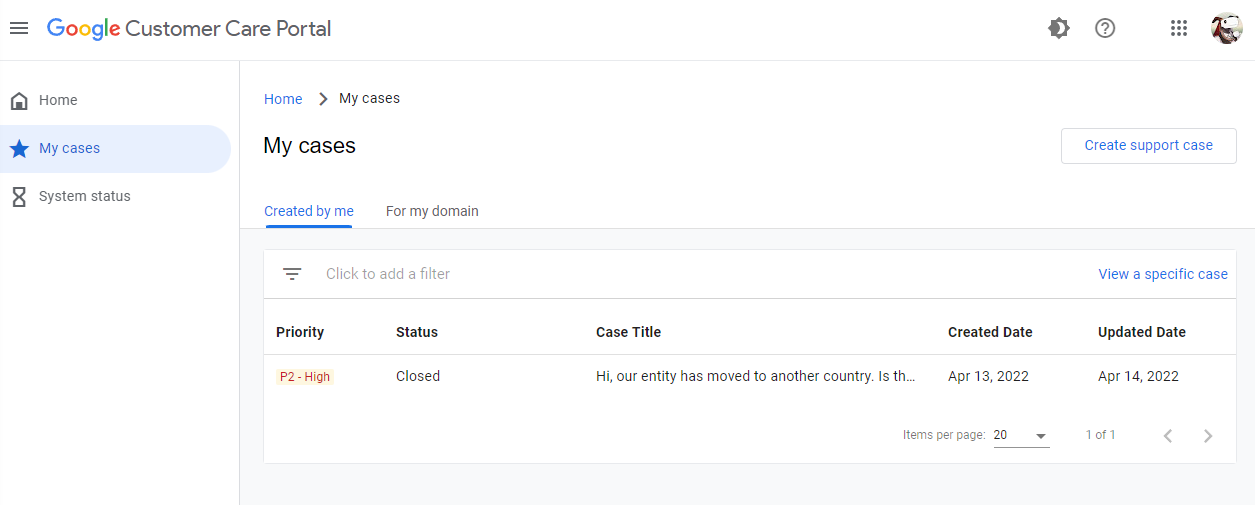The image size is (1255, 505).
Task: Go to the previous page of cases
Action: click(x=1168, y=436)
